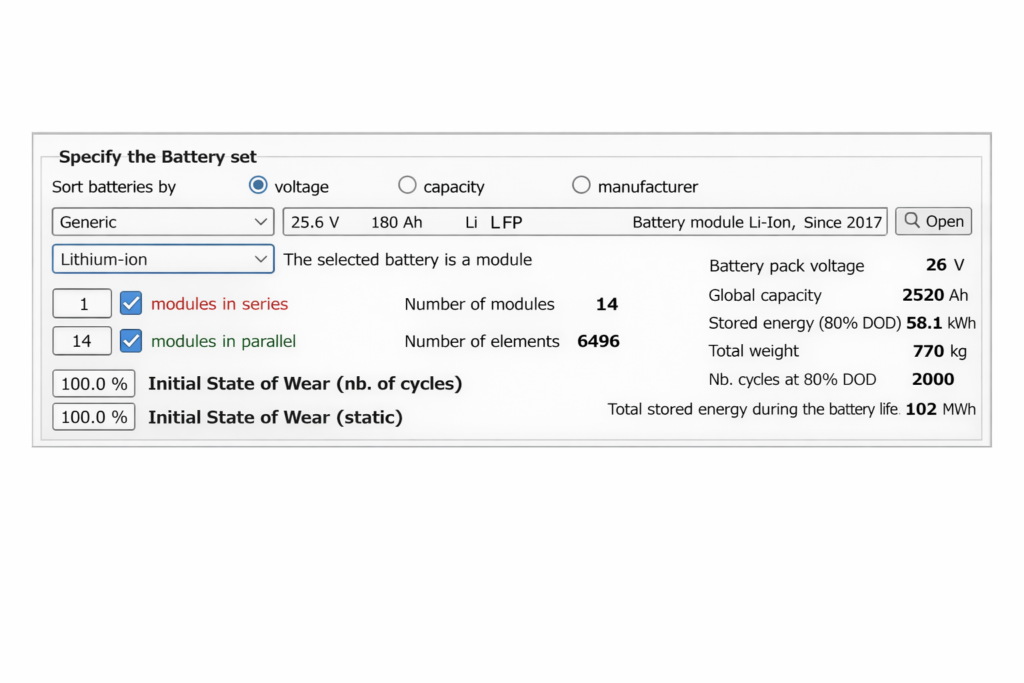The image size is (1024, 683).
Task: Click the green 'modules in parallel' label
Action: click(222, 341)
